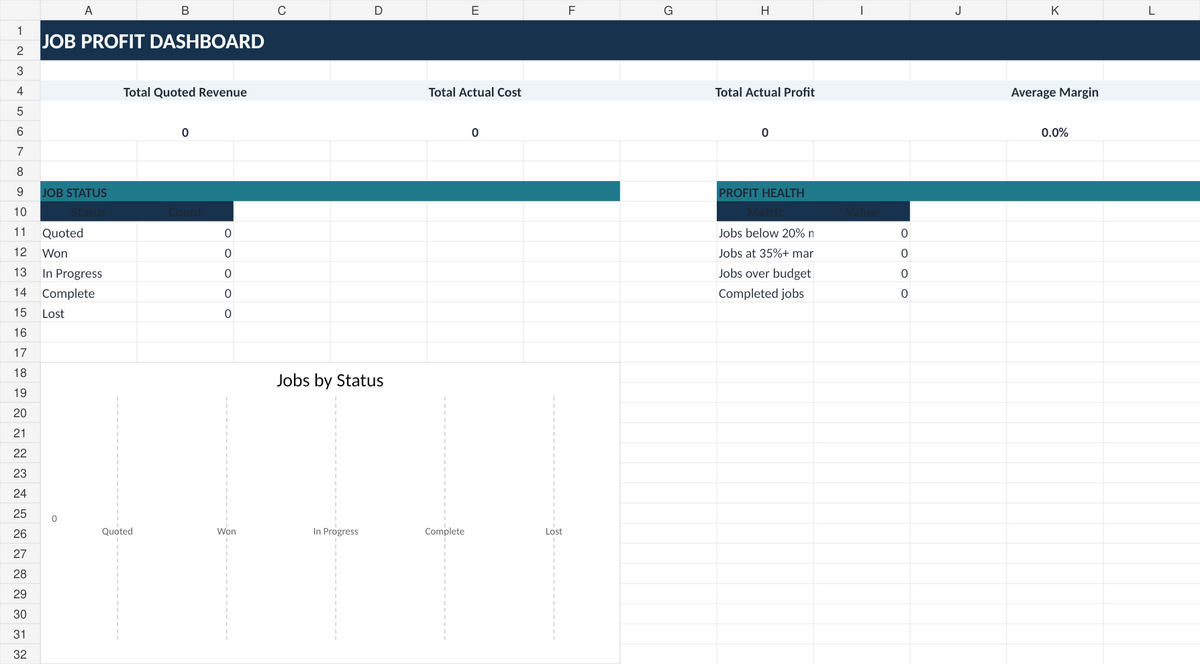Click the Total Actual Cost label
Image resolution: width=1200 pixels, height=664 pixels.
click(475, 92)
